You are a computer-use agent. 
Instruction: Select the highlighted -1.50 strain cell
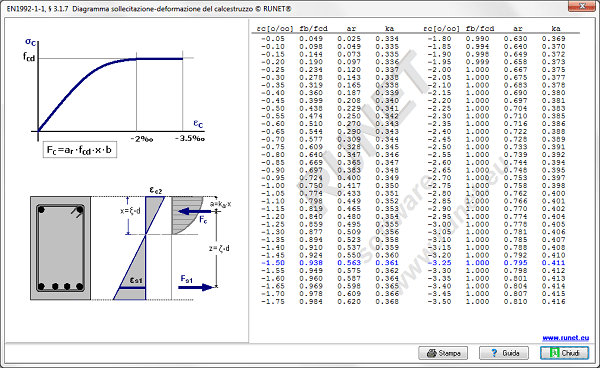click(x=273, y=263)
